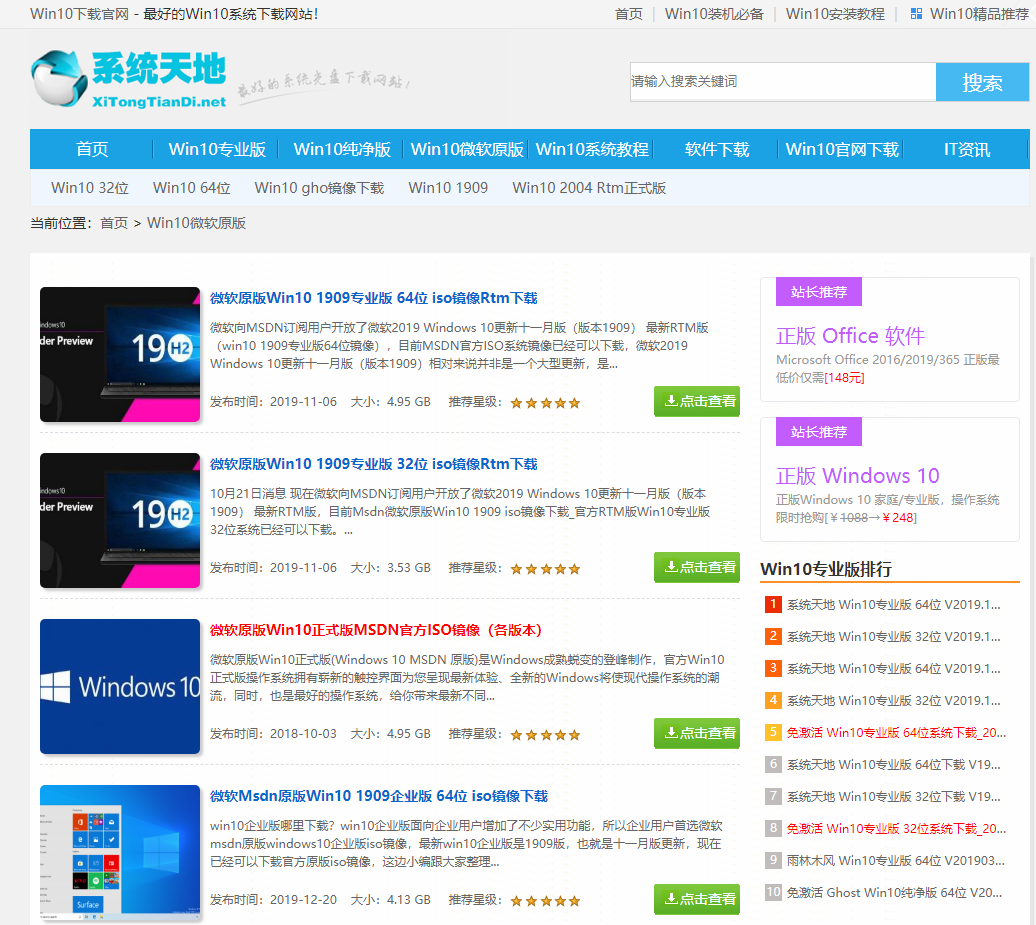Click star rating of MSDN官方ISO entry
This screenshot has height=925, width=1036.
[x=545, y=735]
